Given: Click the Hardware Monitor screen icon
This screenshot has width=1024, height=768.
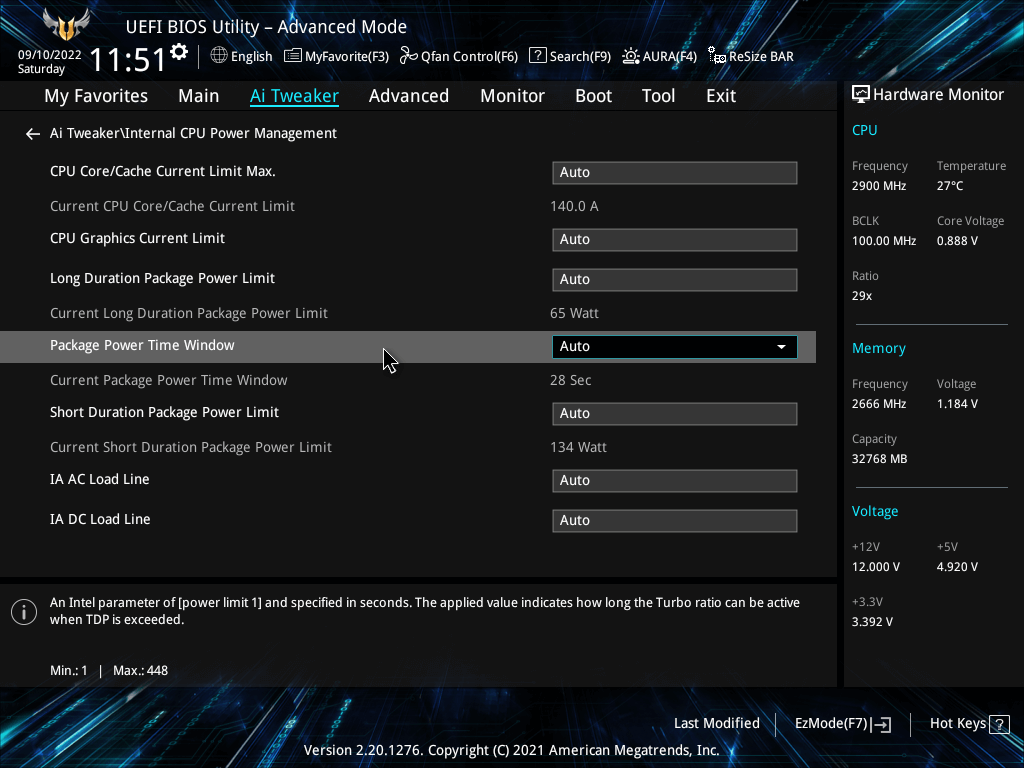Looking at the screenshot, I should pos(861,95).
